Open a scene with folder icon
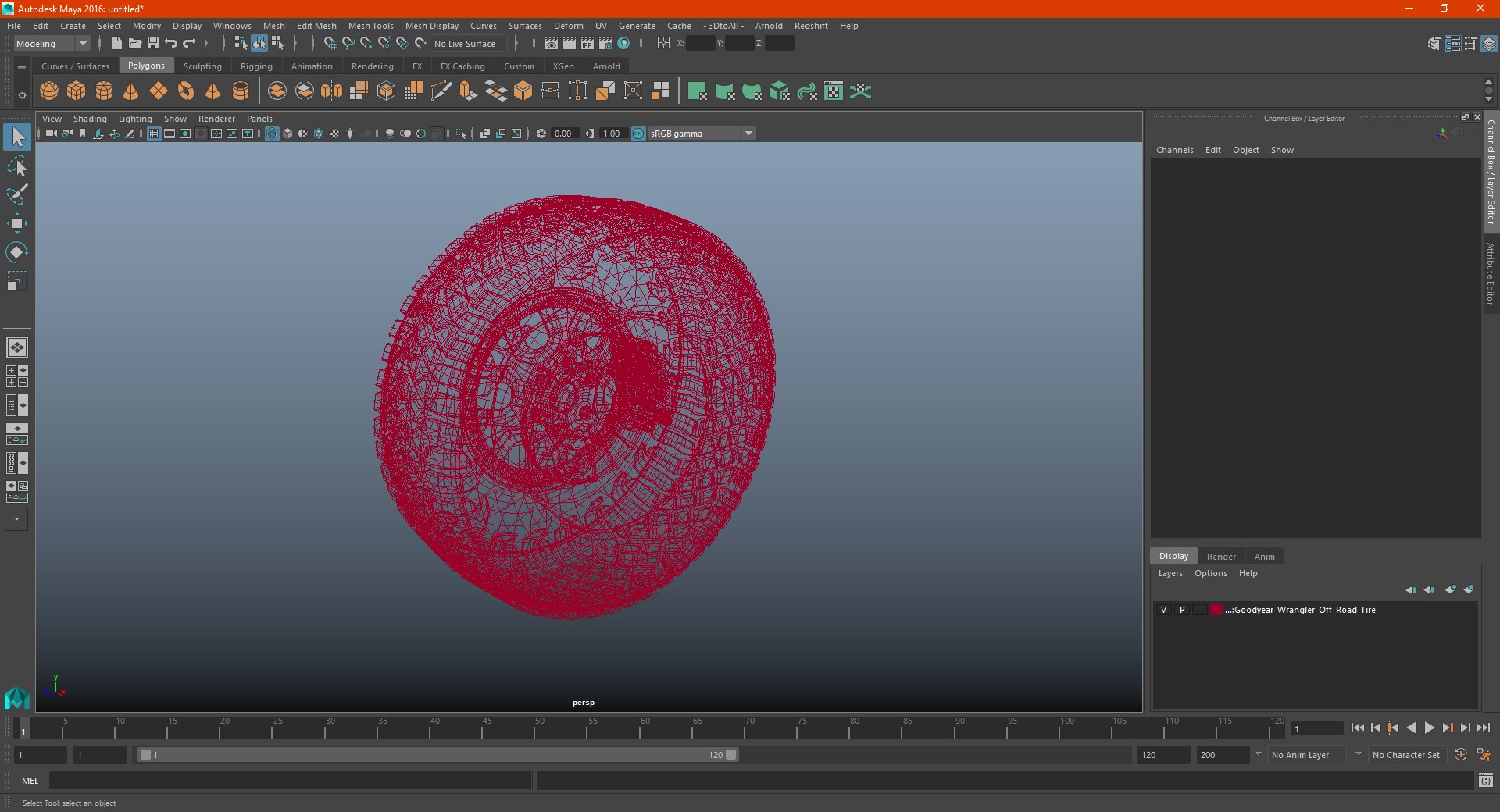The width and height of the screenshot is (1500, 812). coord(134,44)
